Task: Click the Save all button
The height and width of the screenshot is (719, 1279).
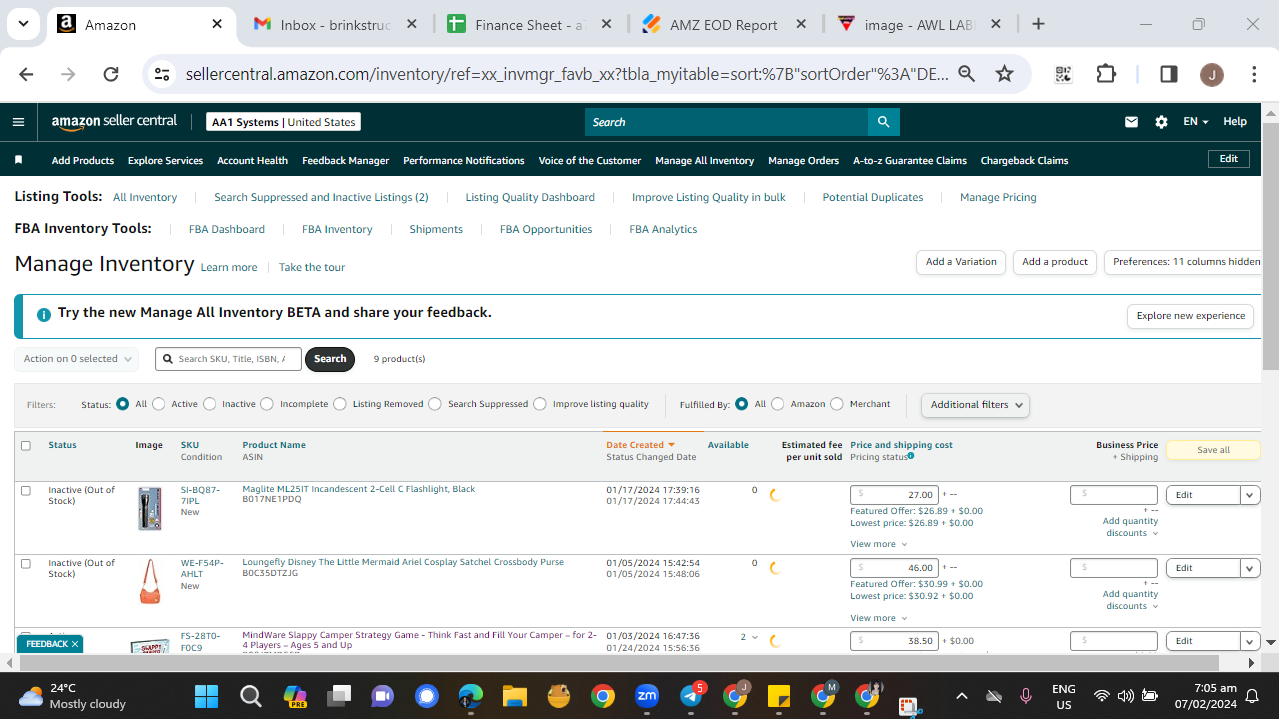Action: coord(1213,450)
